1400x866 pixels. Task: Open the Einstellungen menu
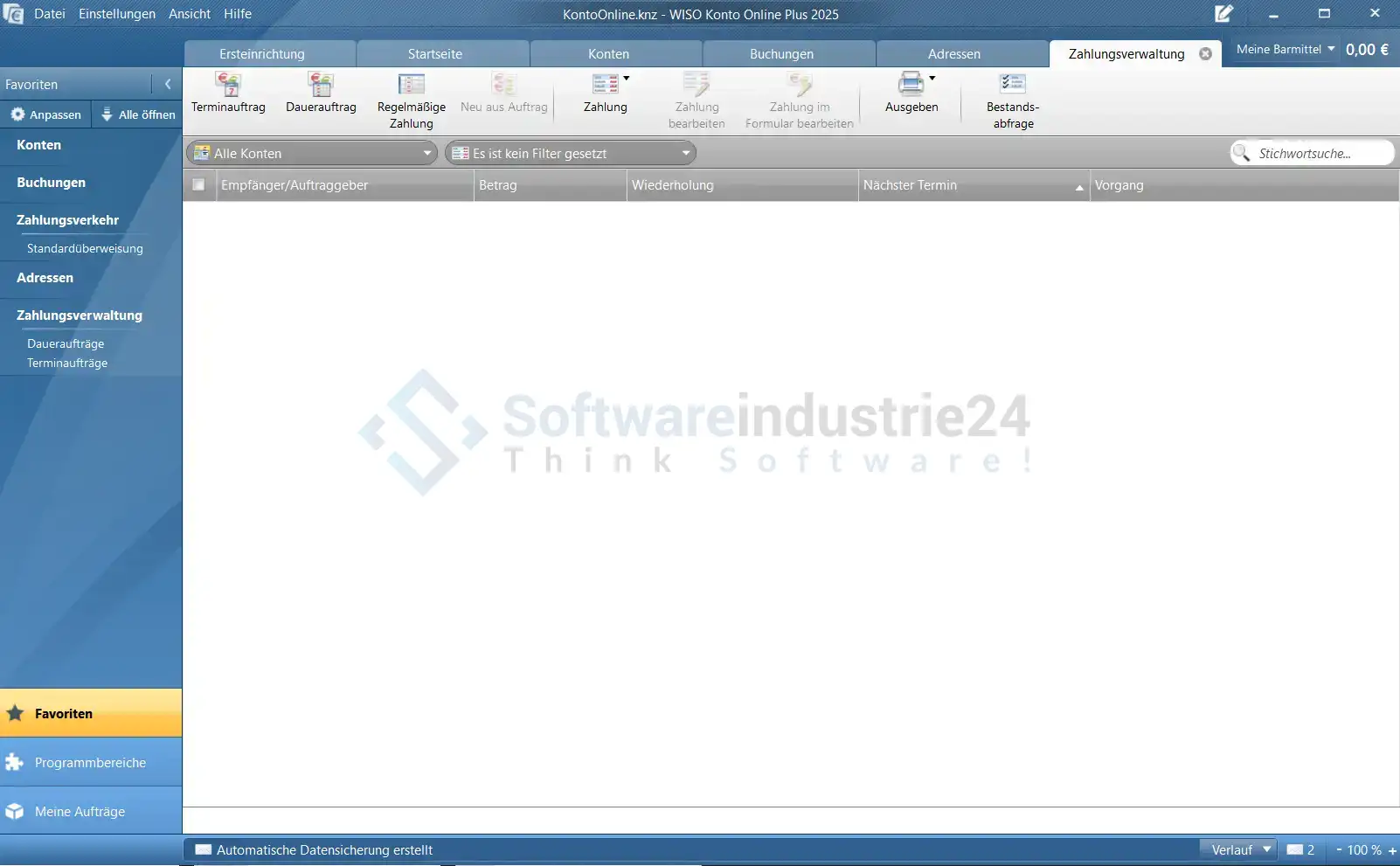(117, 14)
